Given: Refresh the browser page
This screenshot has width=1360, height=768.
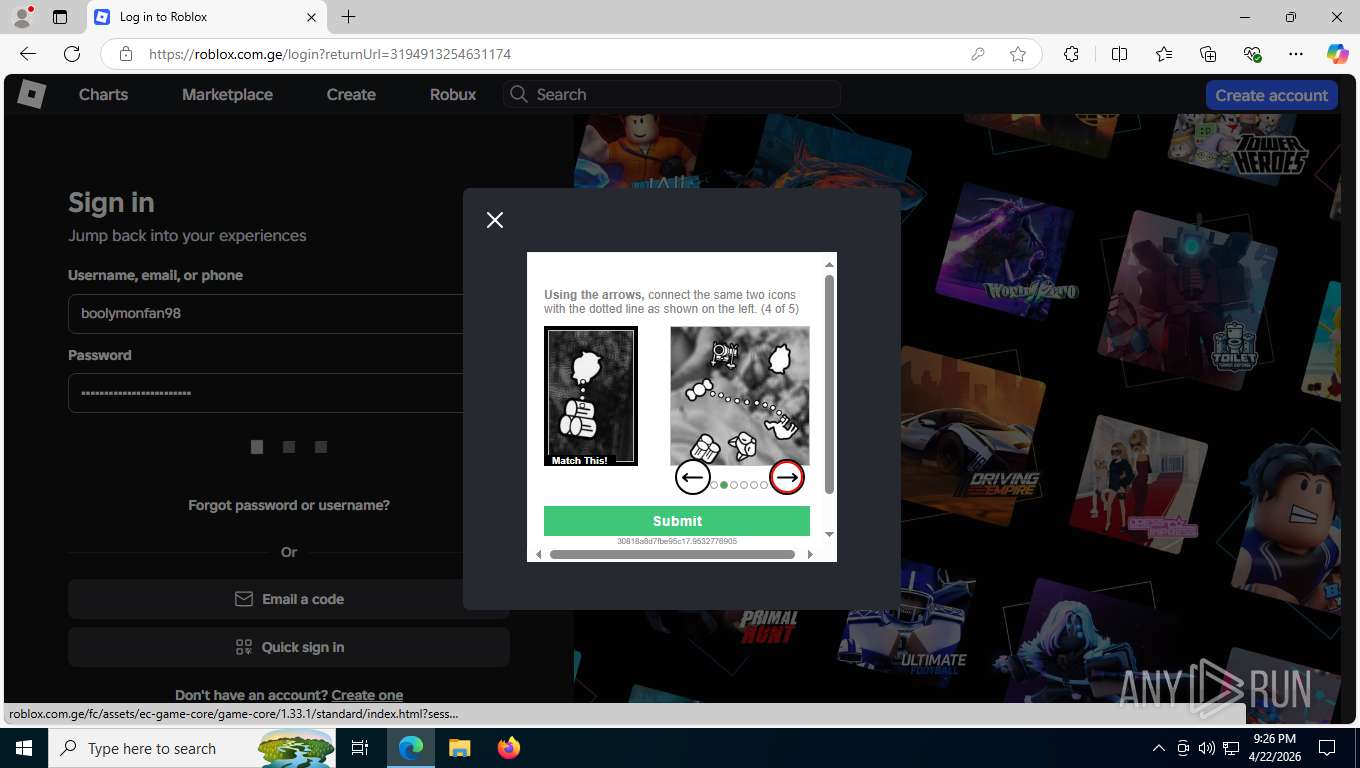Looking at the screenshot, I should [x=72, y=54].
